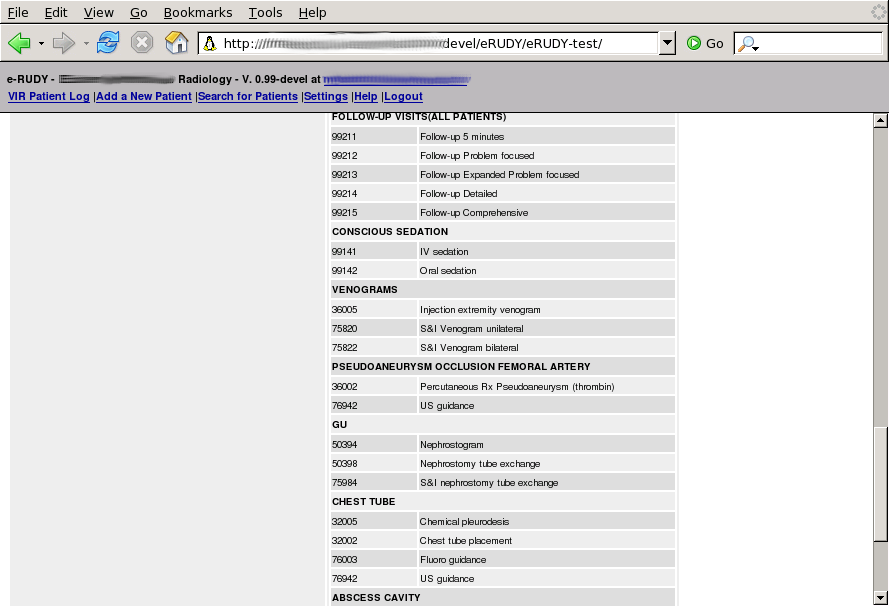Screen dimensions: 889x606
Task: Click the e-RUDY Radiology version title text
Action: pos(164,79)
